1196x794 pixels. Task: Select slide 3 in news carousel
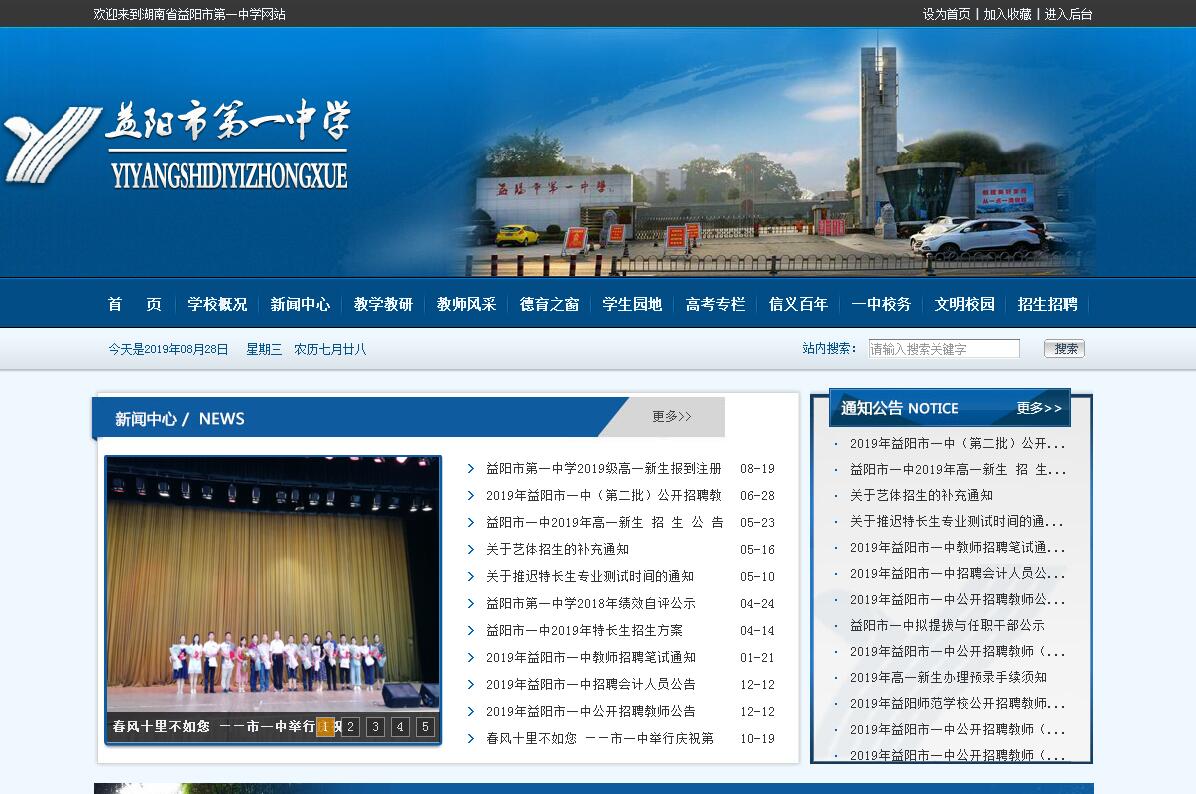[x=375, y=727]
